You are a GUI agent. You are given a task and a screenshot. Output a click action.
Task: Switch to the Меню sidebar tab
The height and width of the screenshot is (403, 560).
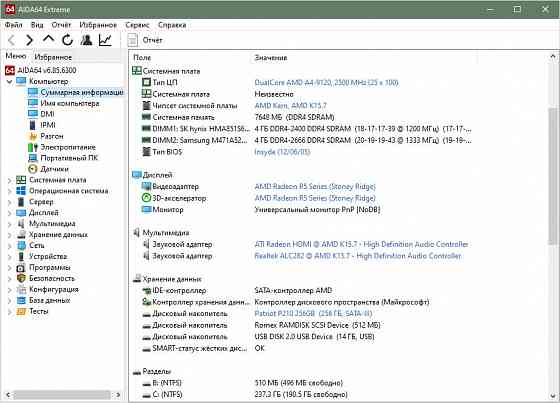click(x=16, y=56)
